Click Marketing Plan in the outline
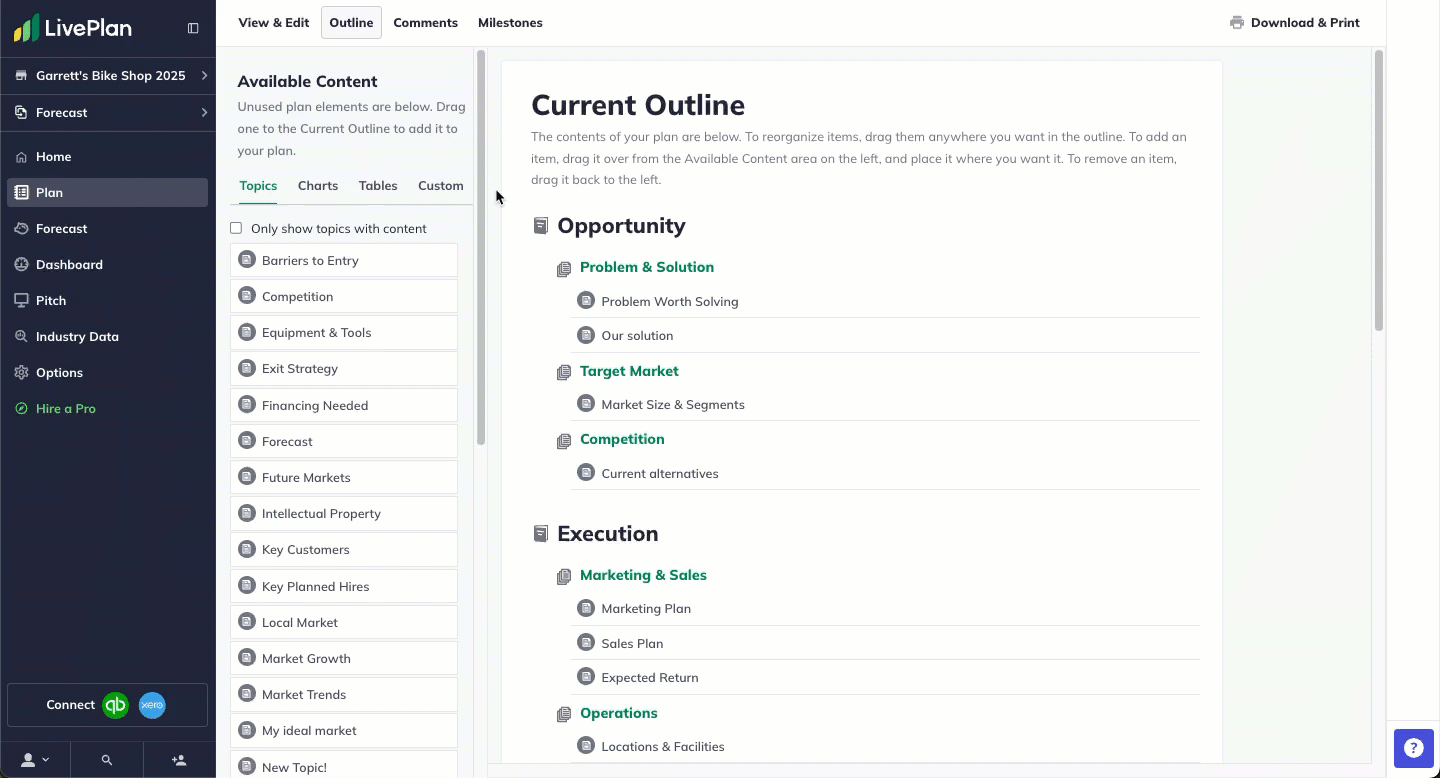The image size is (1440, 778). click(x=646, y=609)
